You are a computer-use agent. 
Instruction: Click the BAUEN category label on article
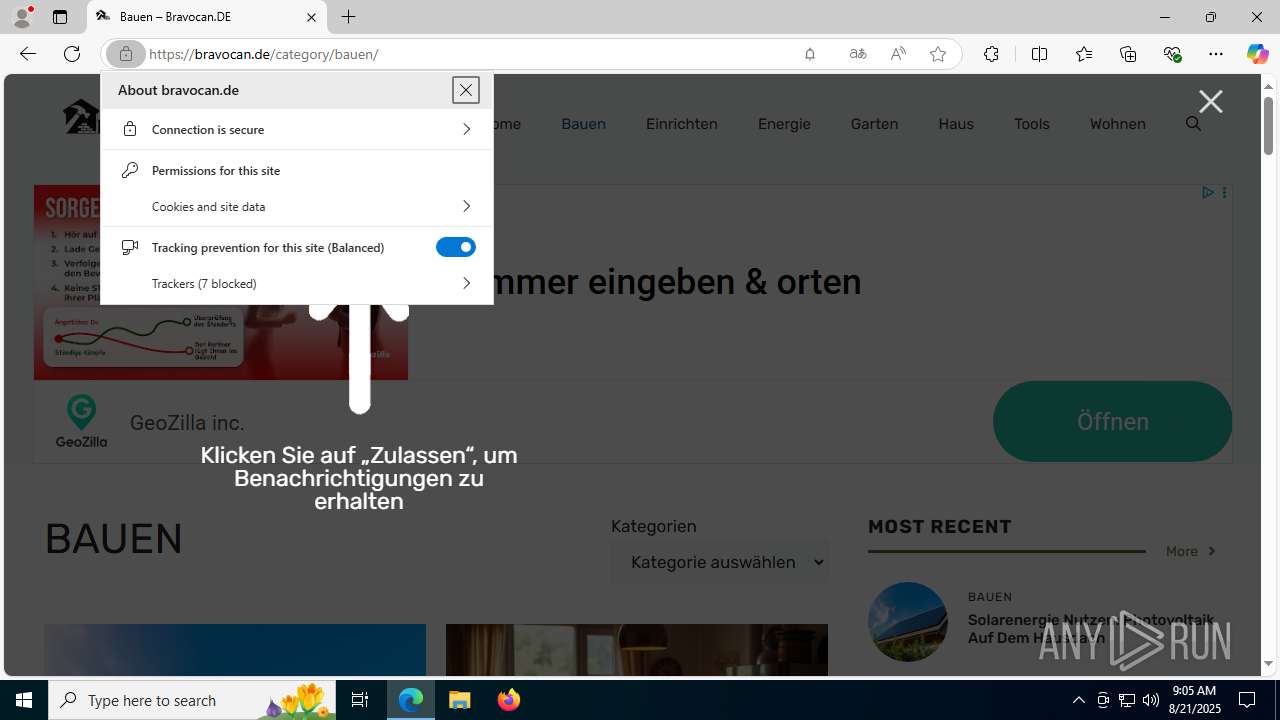[990, 597]
